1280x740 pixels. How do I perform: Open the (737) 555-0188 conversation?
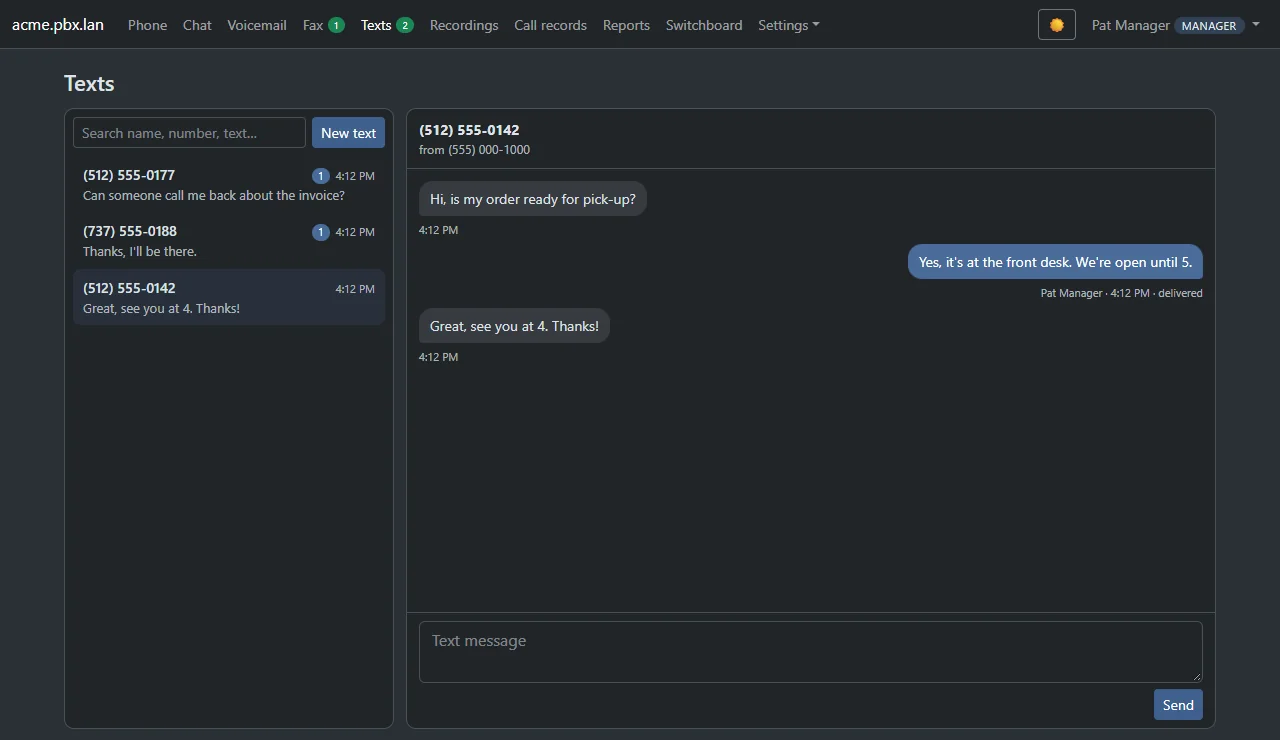click(229, 241)
